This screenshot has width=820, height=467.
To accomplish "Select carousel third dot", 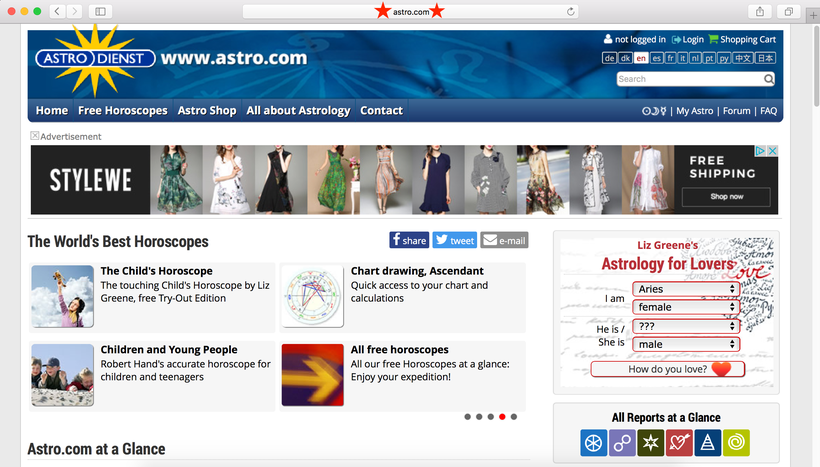I will tap(491, 417).
